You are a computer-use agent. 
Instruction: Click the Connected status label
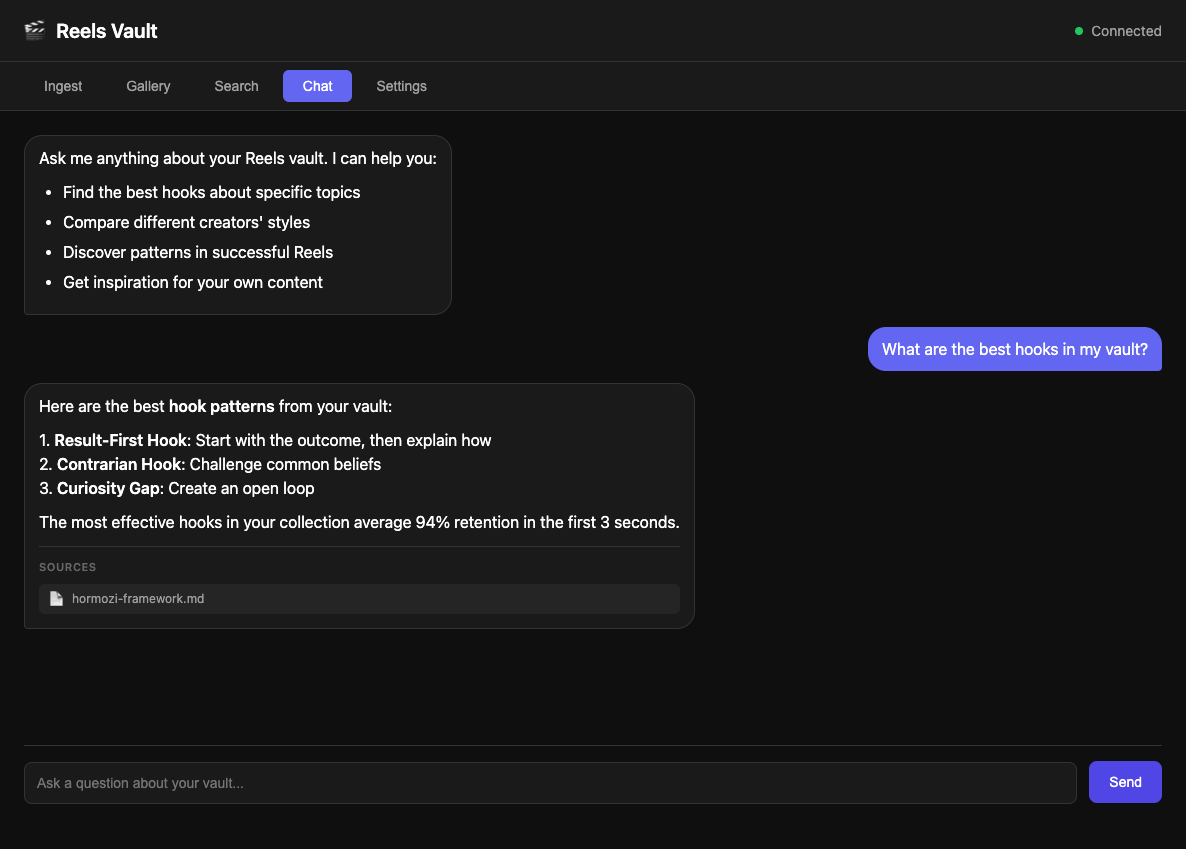coord(1125,31)
